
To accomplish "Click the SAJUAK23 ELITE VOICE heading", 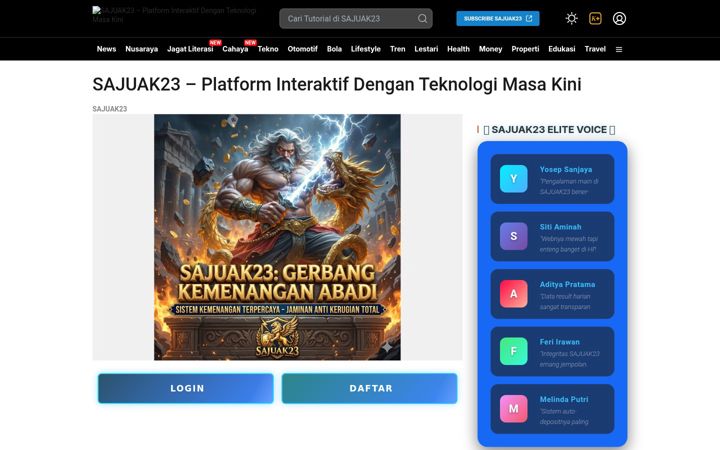I will click(549, 130).
